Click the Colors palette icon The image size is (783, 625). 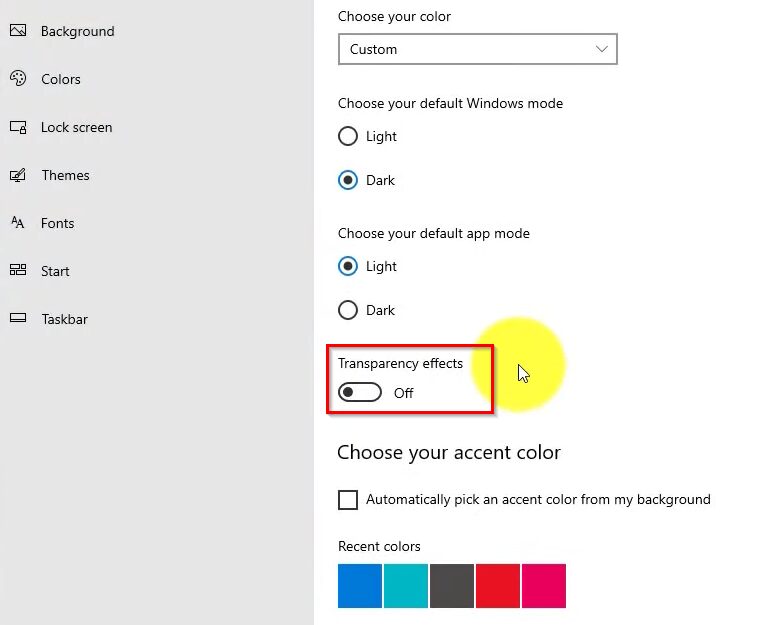(x=18, y=78)
